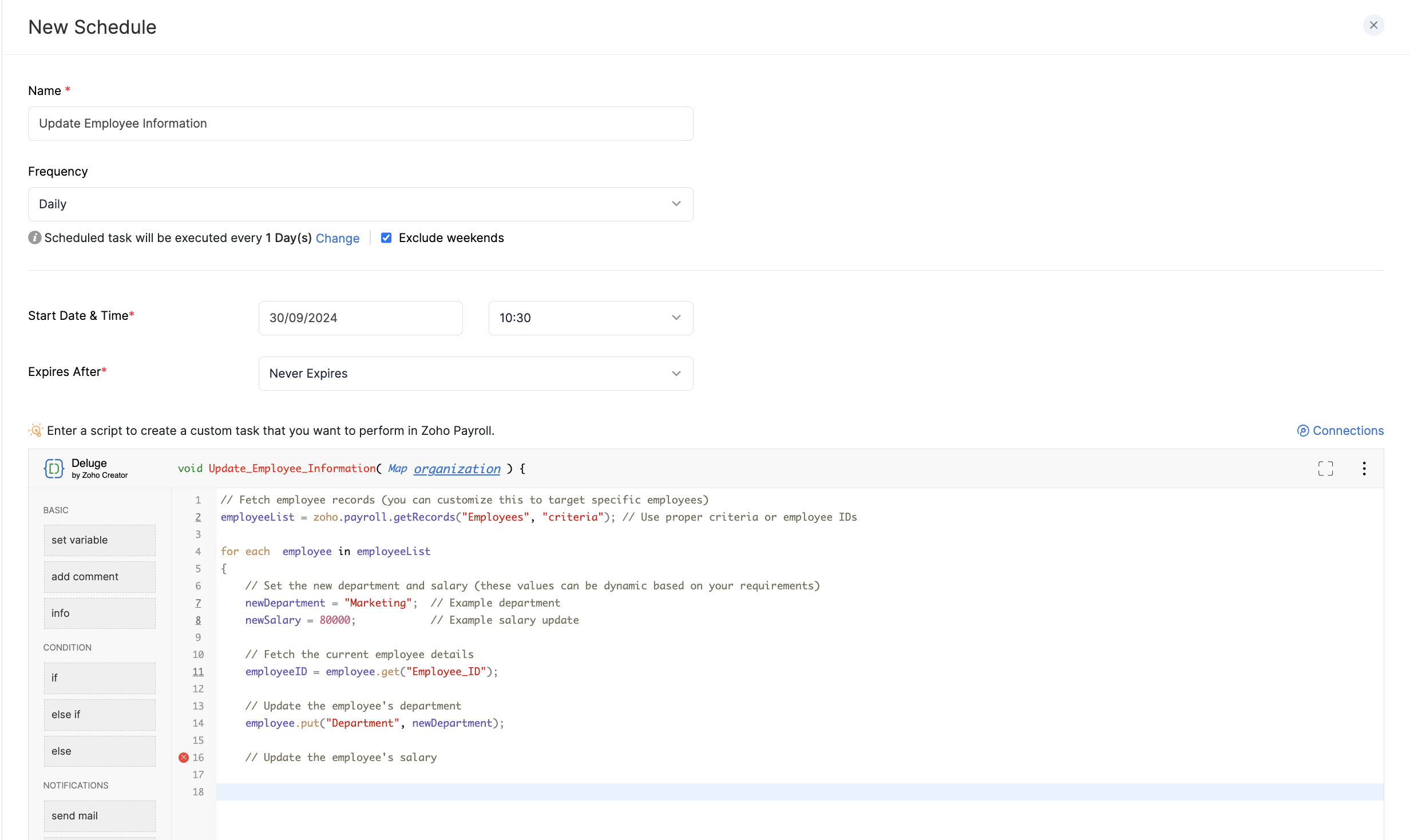Click the Change link for execution interval
This screenshot has width=1410, height=840.
click(x=338, y=238)
